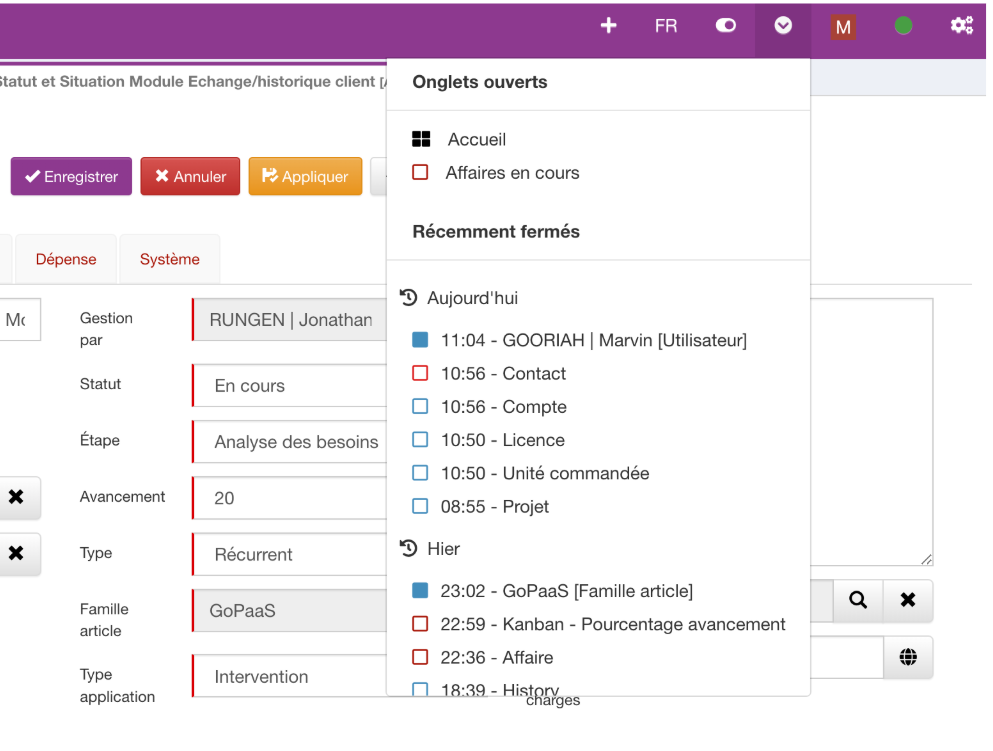Expand the Statut En cours dropdown
This screenshot has width=993, height=751.
pyautogui.click(x=290, y=386)
